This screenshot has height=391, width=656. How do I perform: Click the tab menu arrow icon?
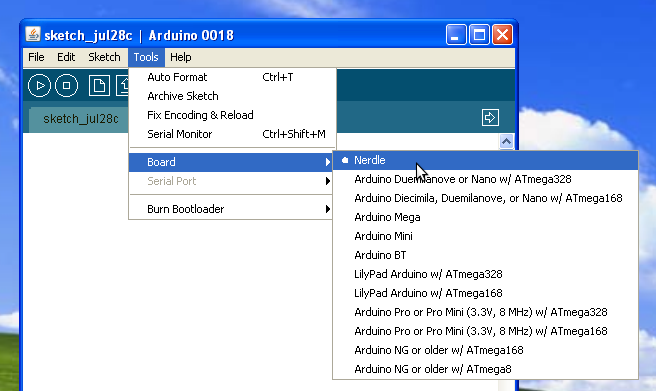point(490,118)
